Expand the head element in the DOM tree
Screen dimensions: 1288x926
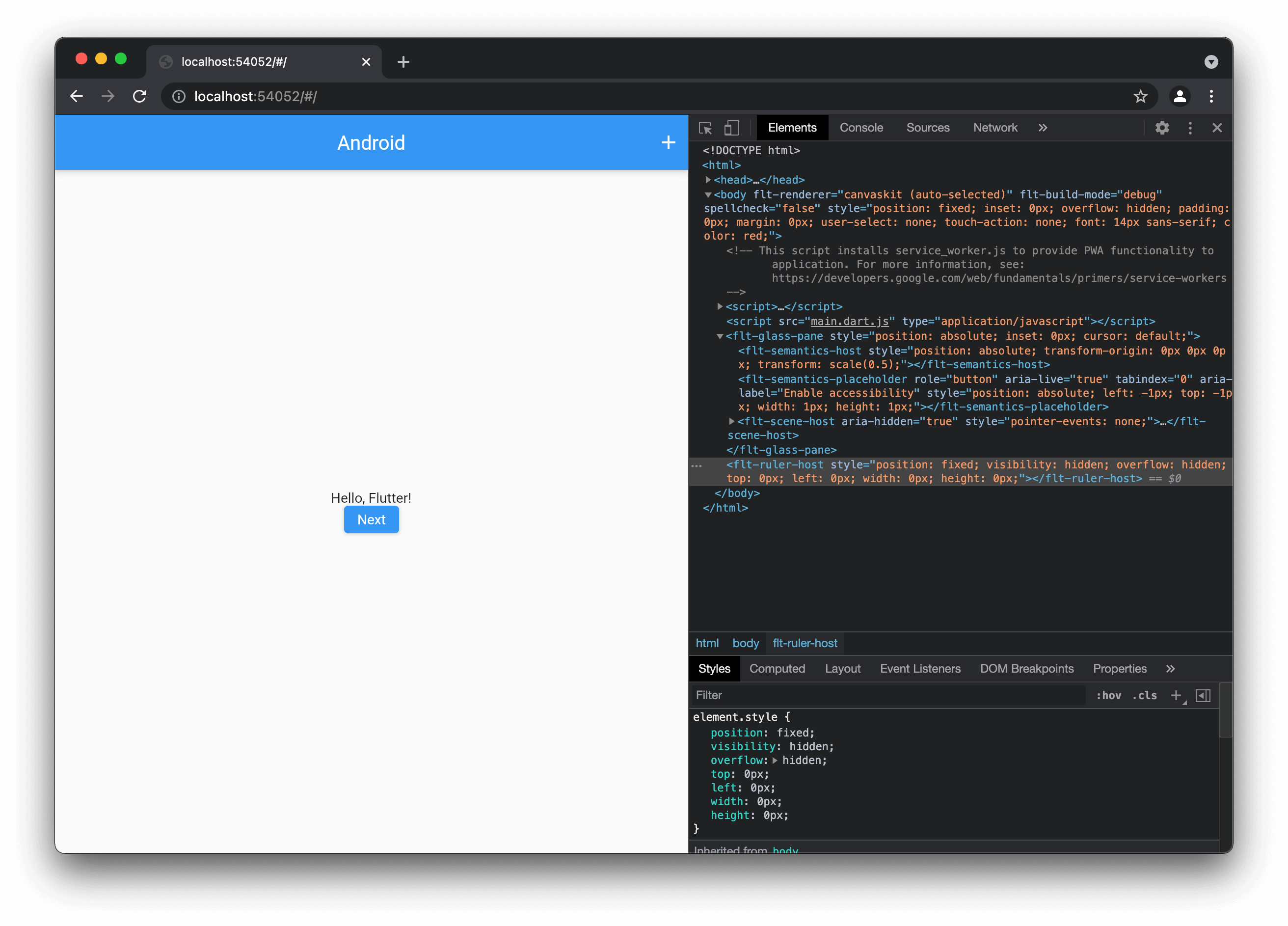[x=708, y=180]
